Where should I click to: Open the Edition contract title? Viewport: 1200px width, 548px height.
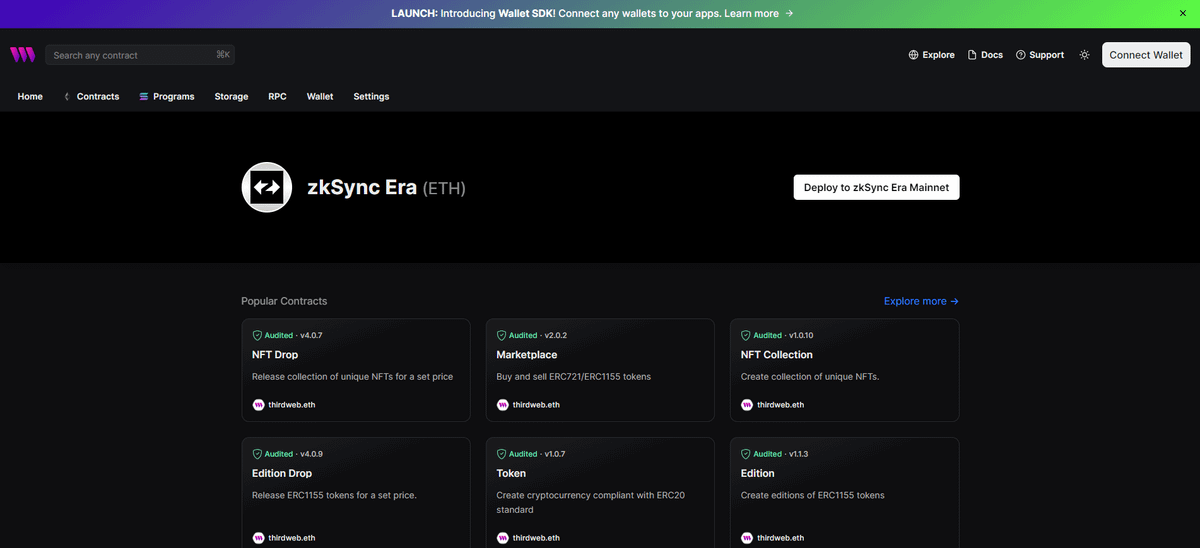click(x=758, y=473)
